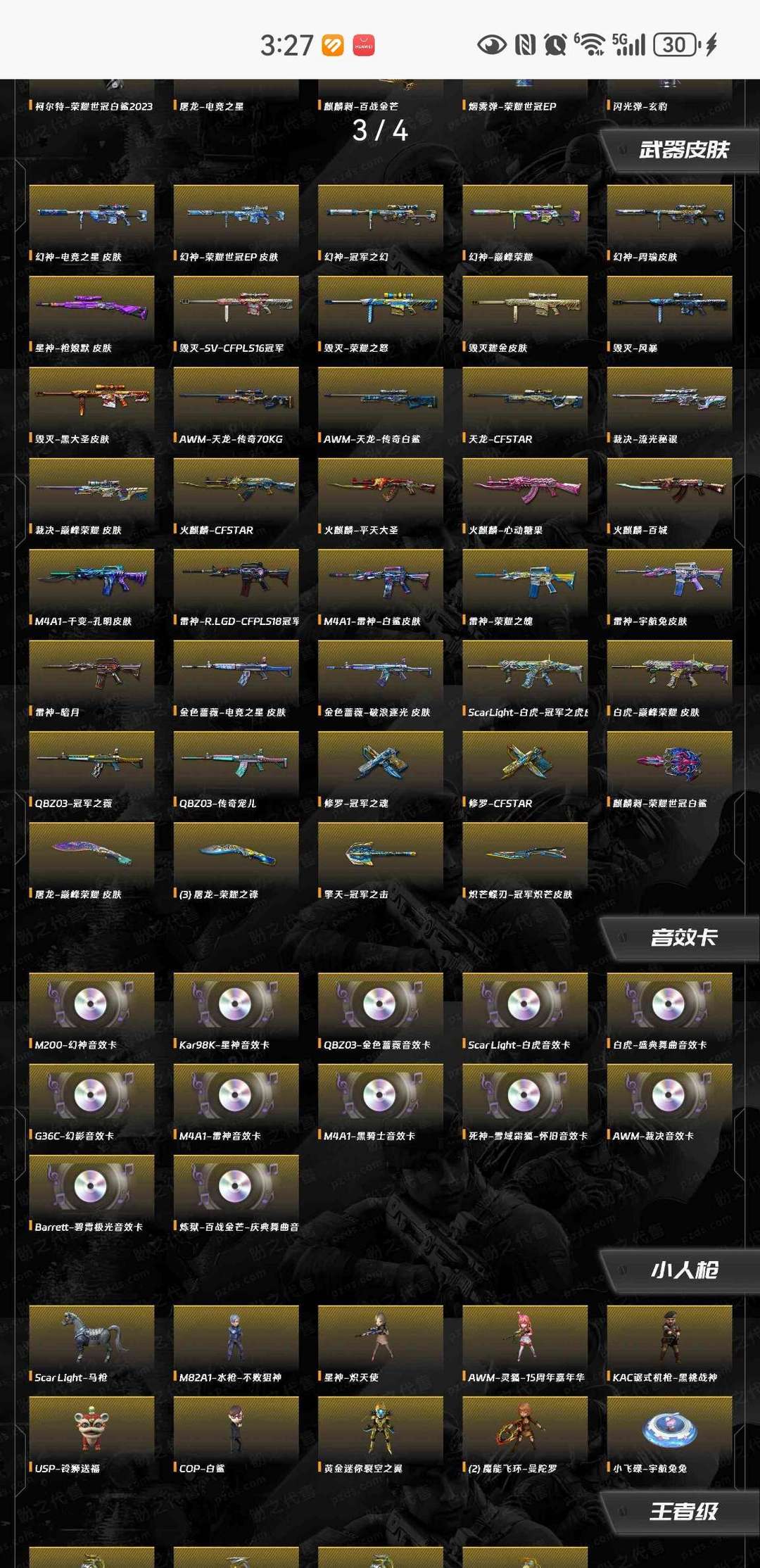This screenshot has height=1568, width=760.
Task: Tap the Huawei app notification icon in status bar
Action: (364, 45)
